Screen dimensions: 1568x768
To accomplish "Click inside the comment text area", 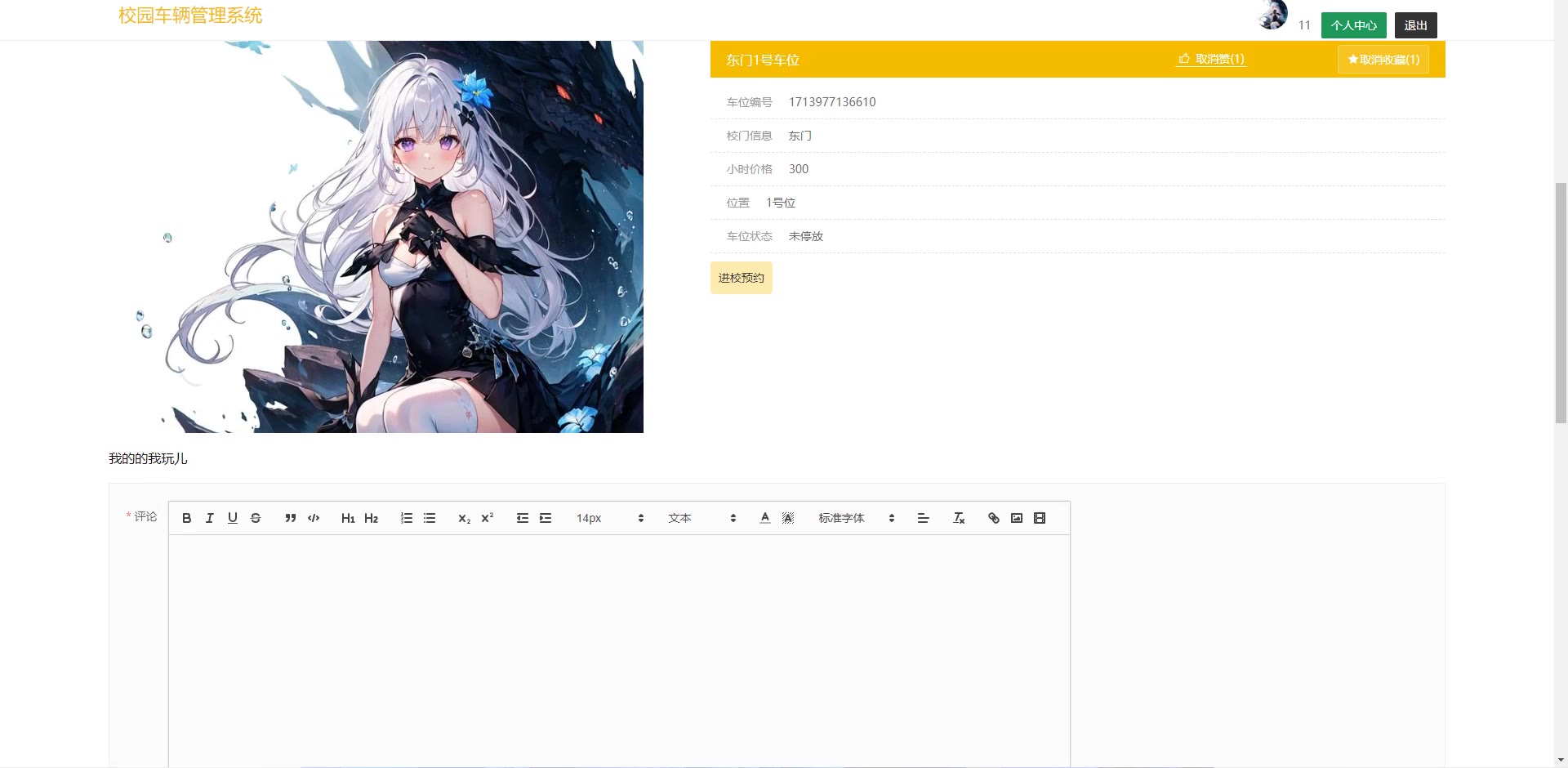I will pos(619,651).
